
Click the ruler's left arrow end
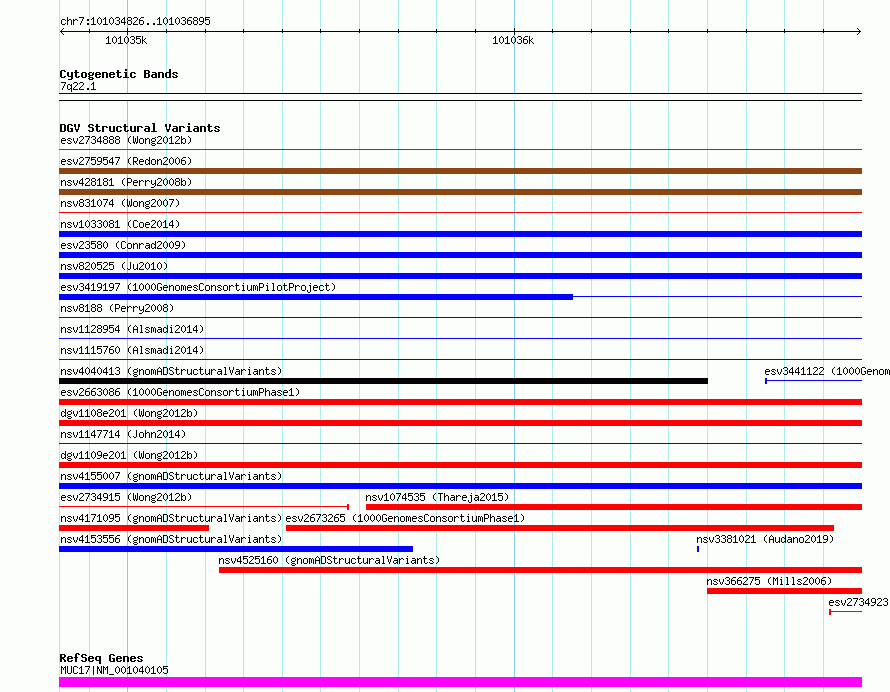point(62,32)
